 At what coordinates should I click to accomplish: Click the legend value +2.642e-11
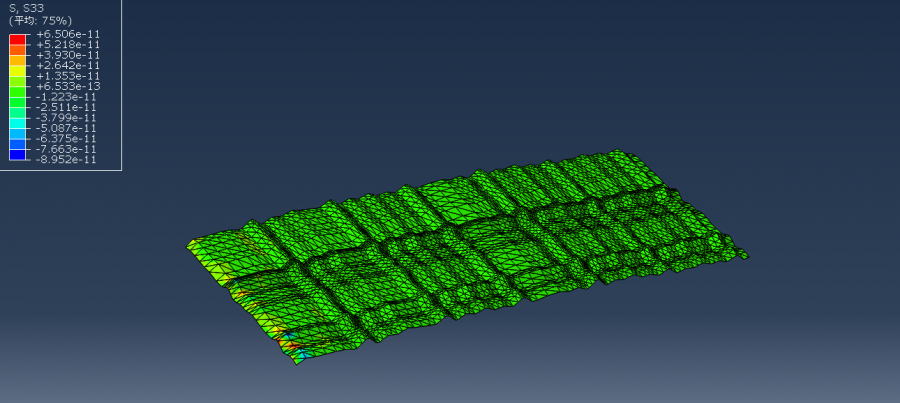click(x=68, y=65)
